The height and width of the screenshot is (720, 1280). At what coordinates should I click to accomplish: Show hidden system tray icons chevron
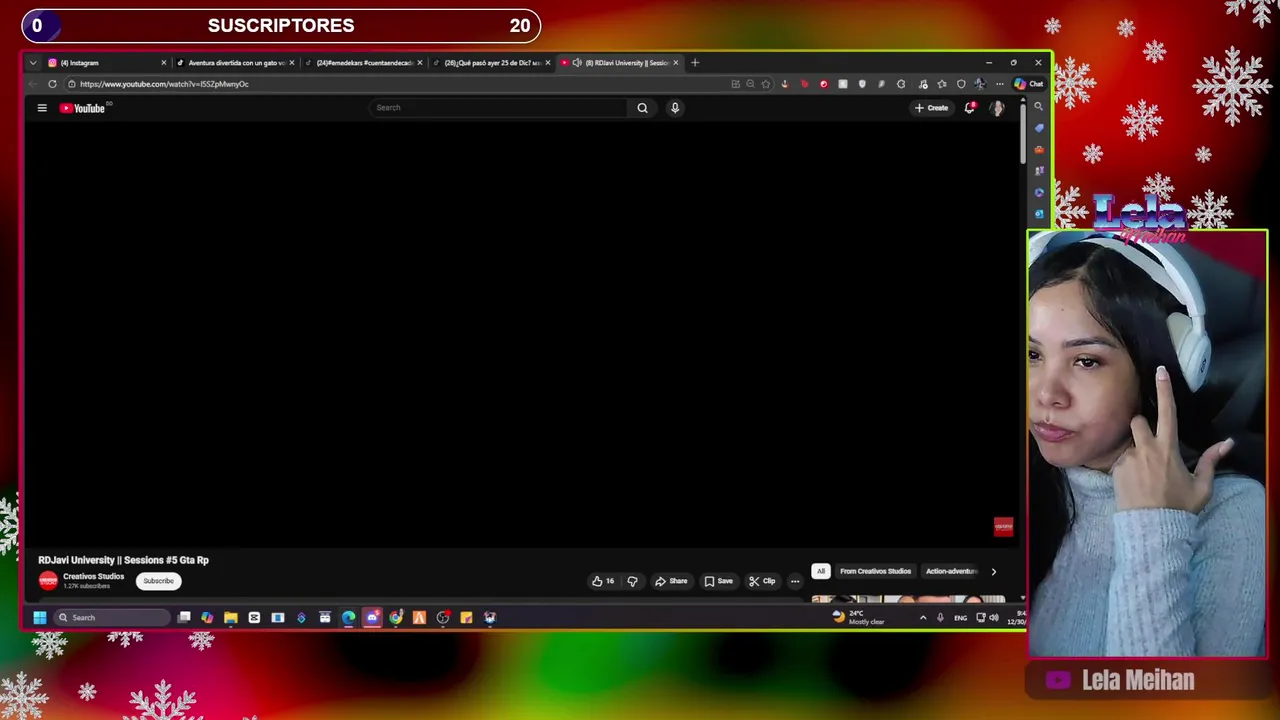point(922,618)
